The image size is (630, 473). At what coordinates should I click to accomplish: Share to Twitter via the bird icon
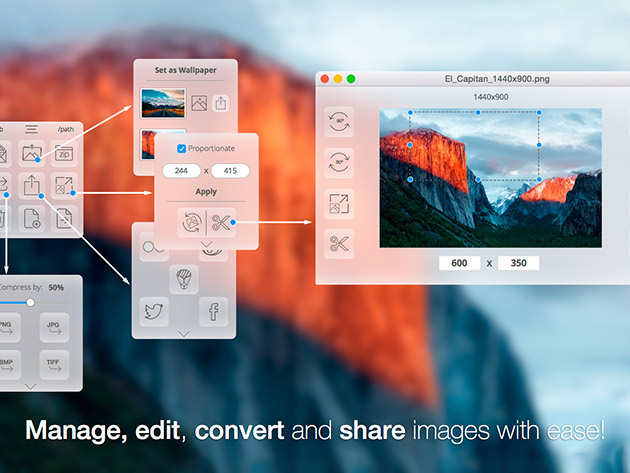(x=154, y=311)
